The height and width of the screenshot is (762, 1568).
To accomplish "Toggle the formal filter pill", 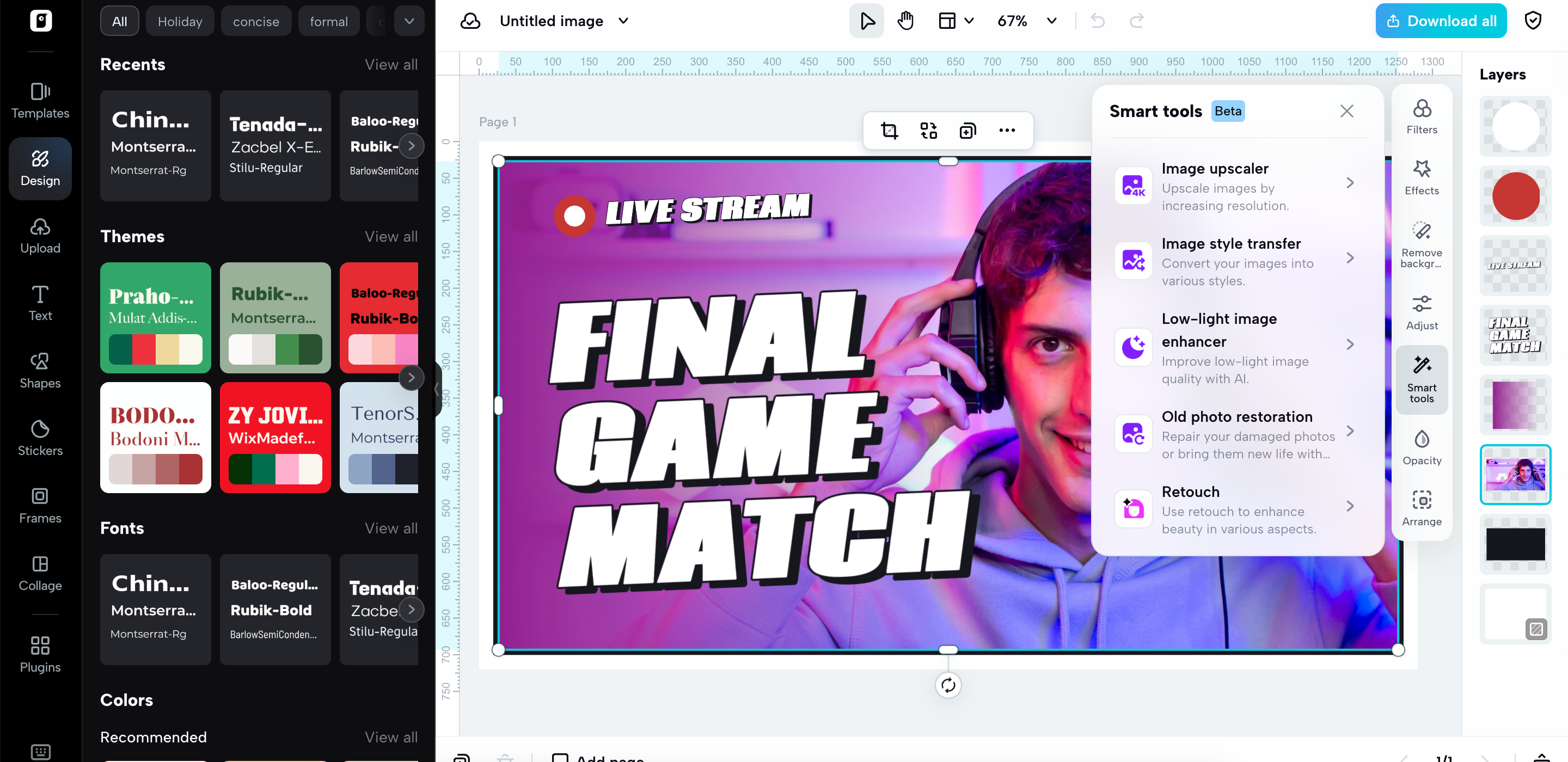I will 329,21.
